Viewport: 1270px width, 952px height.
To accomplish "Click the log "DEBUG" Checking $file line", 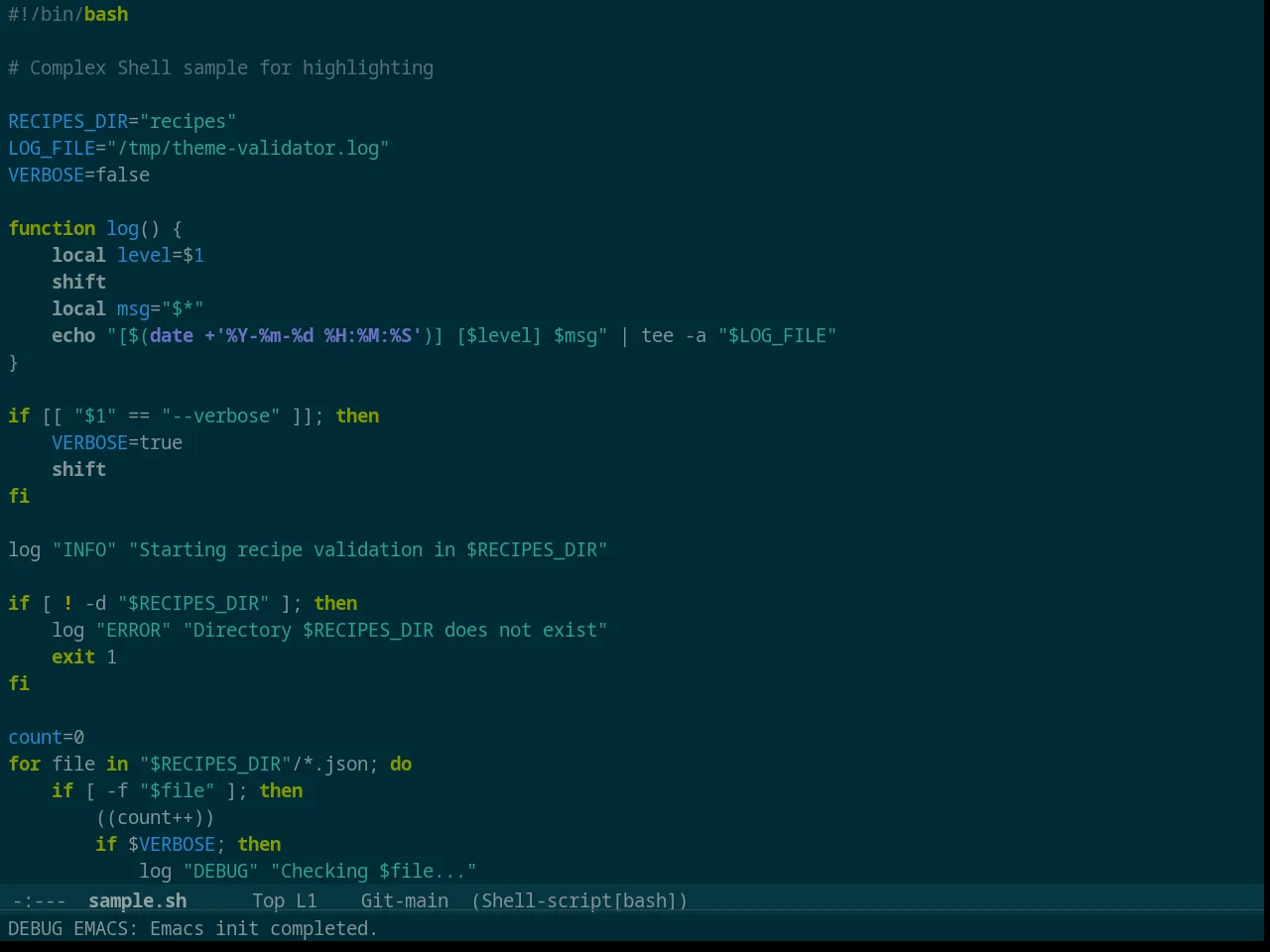I will [308, 871].
